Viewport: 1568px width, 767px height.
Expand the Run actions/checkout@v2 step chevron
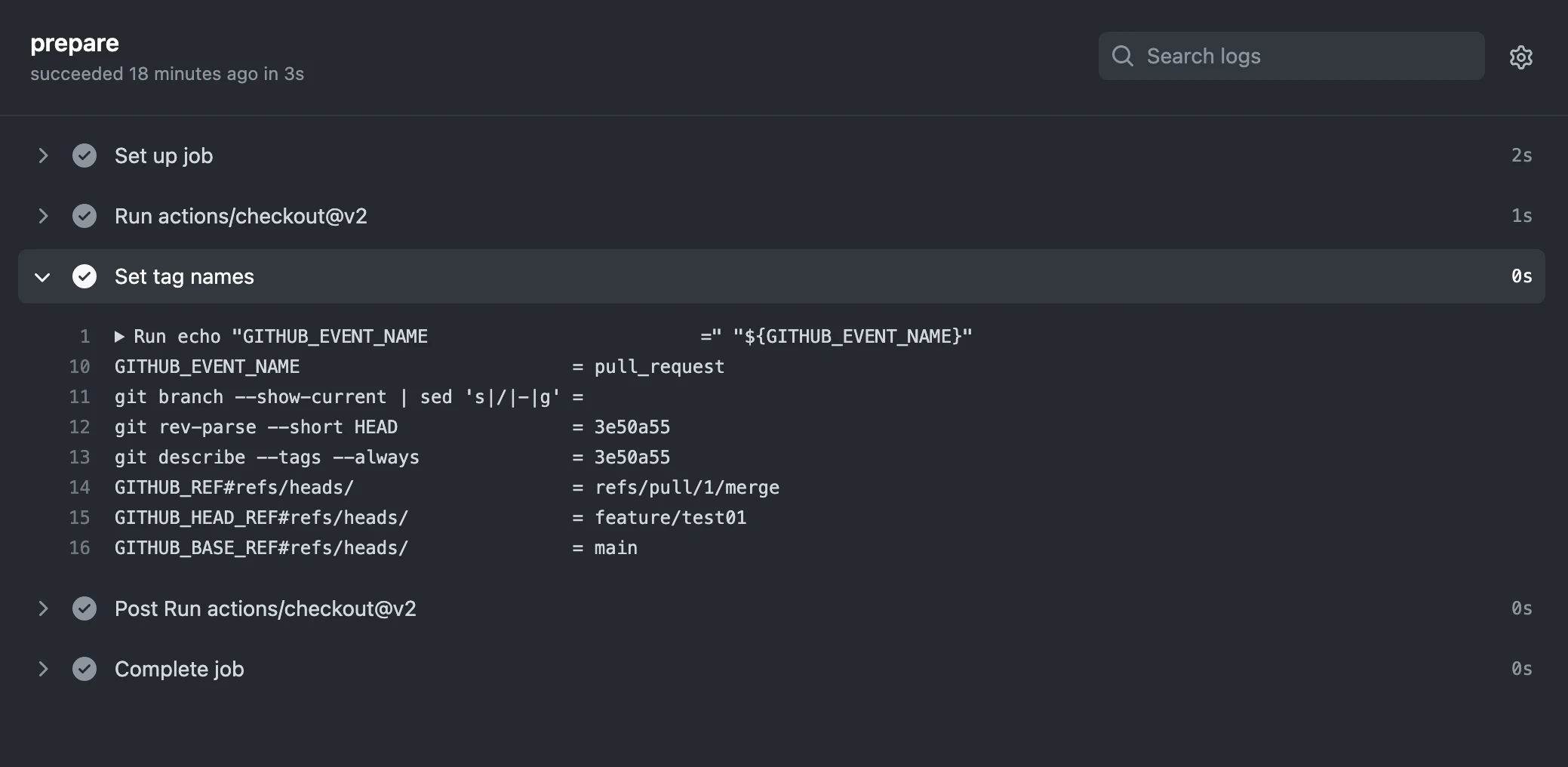coord(43,216)
